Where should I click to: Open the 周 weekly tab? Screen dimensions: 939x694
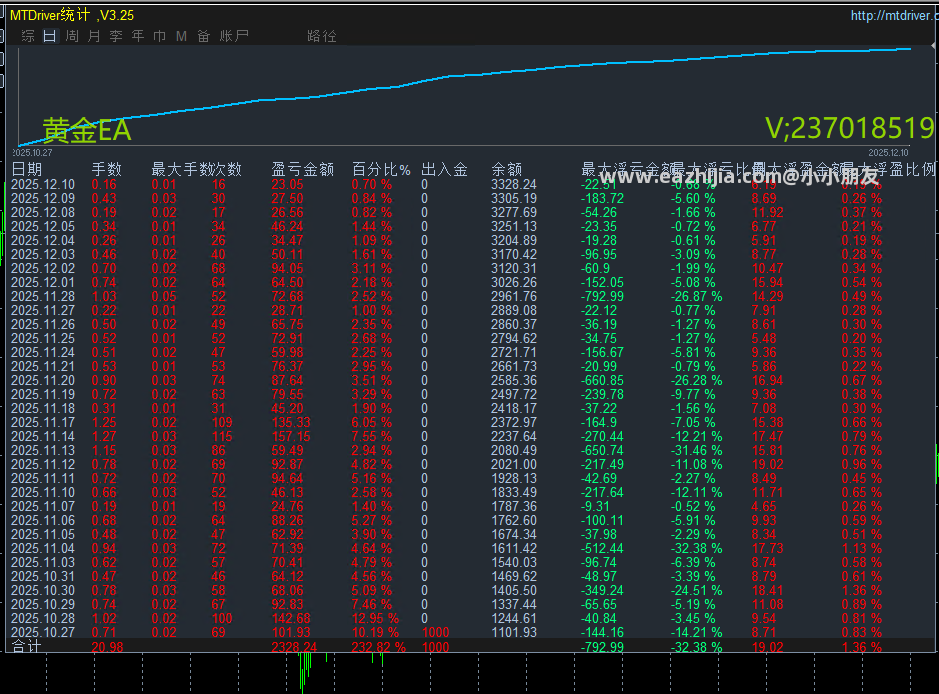72,36
